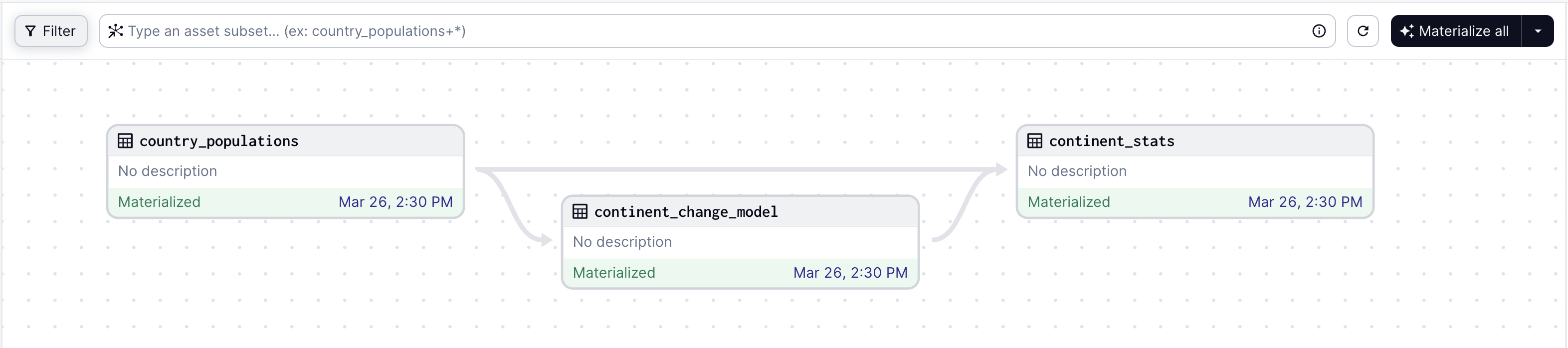This screenshot has height=348, width=1568.
Task: Click the refresh icon next to Materialize all
Action: point(1363,31)
